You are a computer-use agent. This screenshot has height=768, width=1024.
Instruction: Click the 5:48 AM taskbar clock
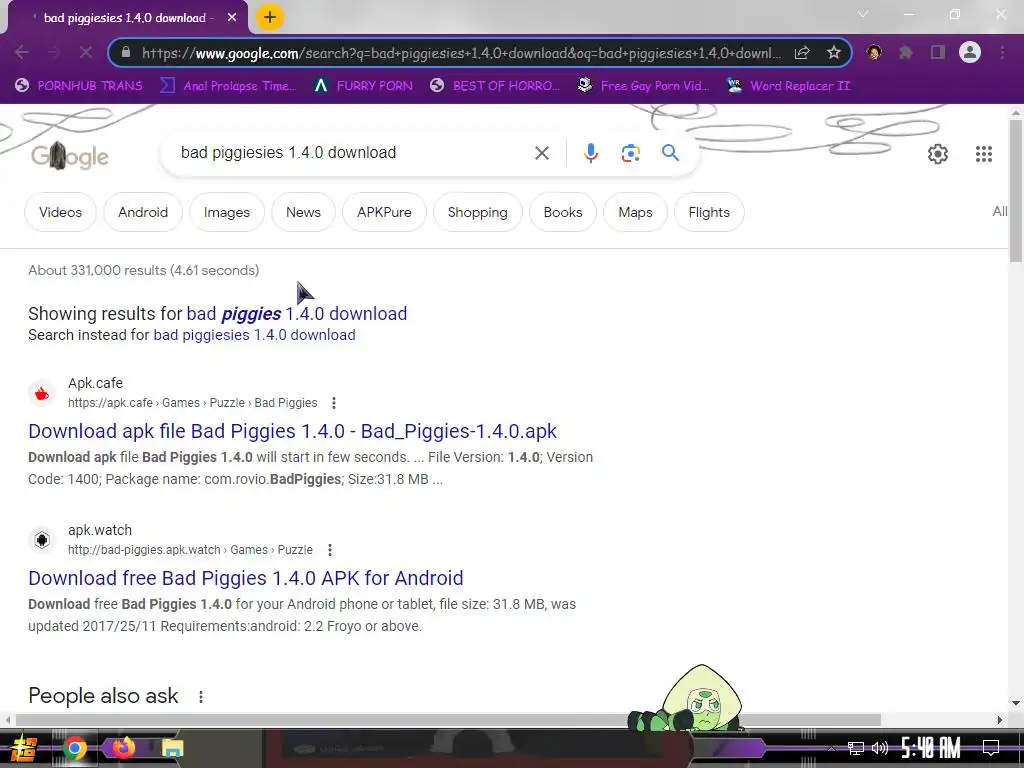[930, 748]
